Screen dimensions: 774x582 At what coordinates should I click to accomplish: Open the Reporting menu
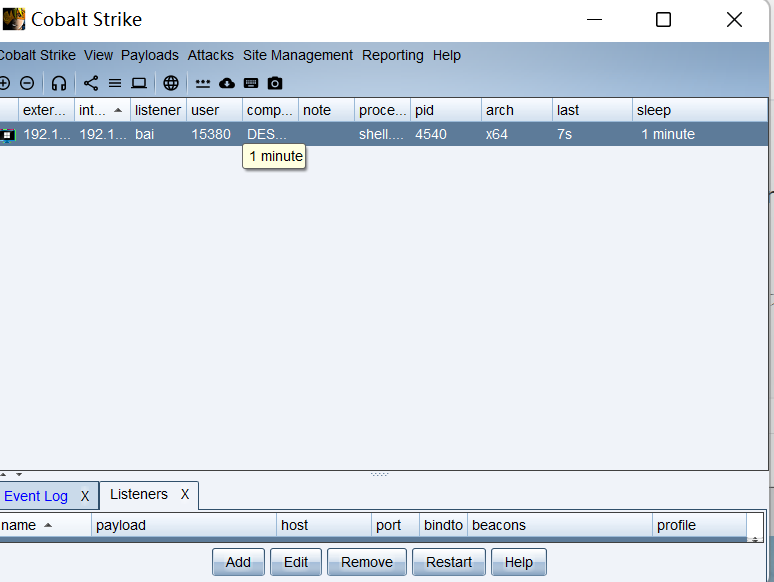click(x=392, y=55)
